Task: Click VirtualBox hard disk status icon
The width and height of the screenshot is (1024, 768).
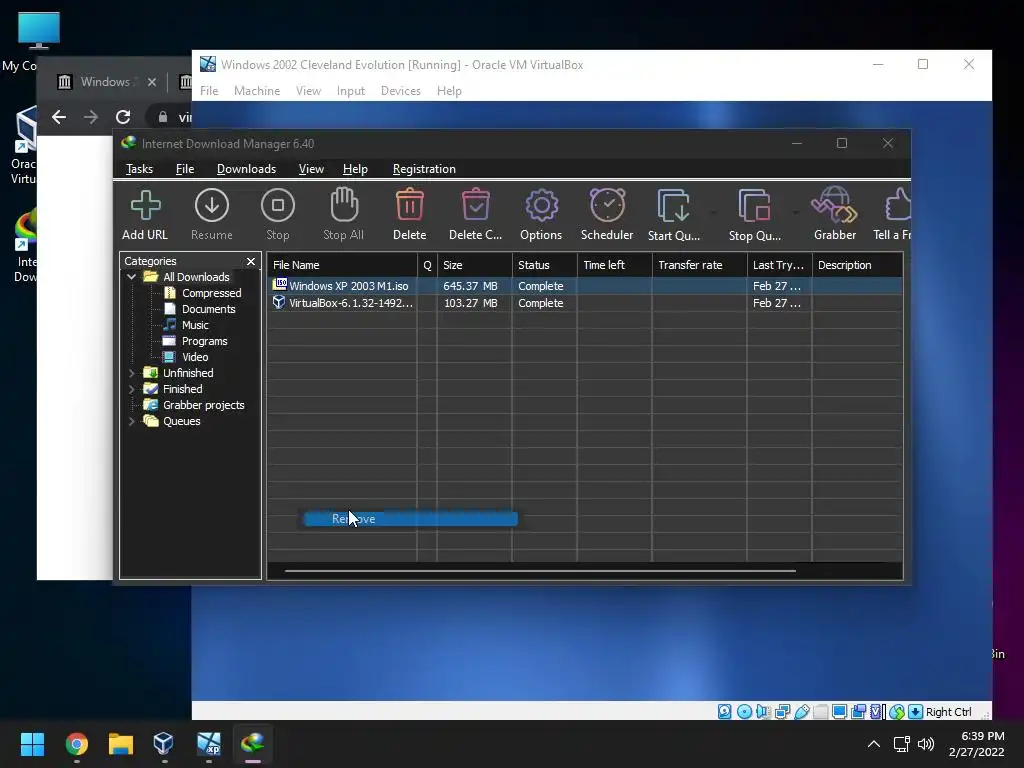Action: (724, 712)
